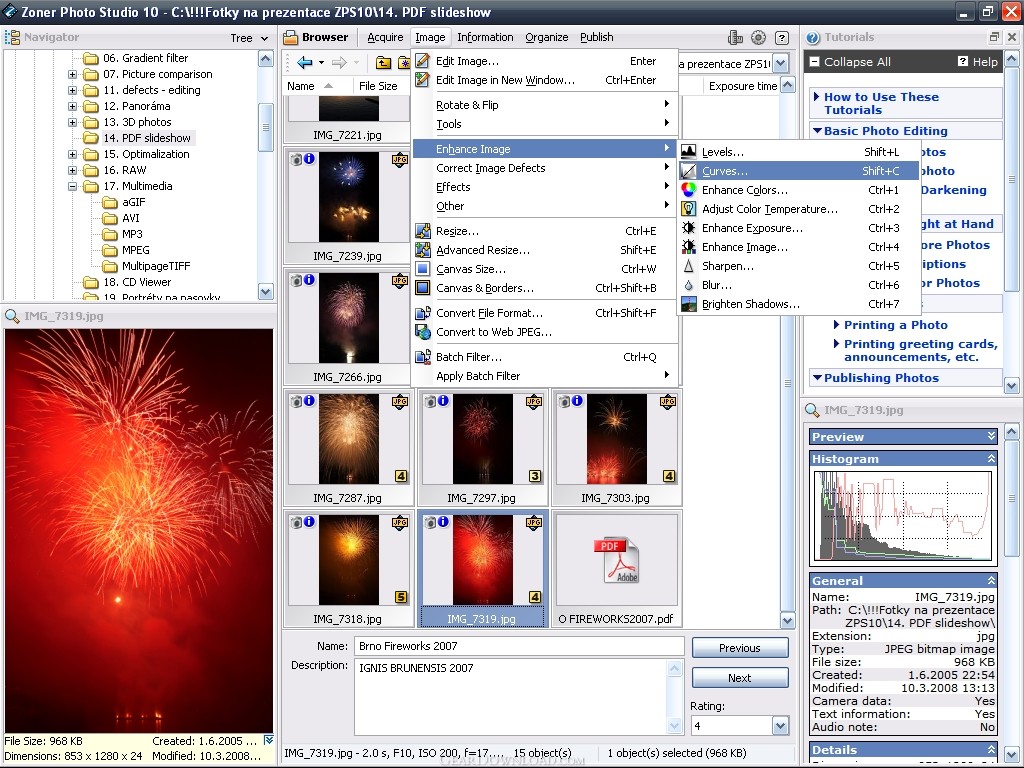The width and height of the screenshot is (1024, 768).
Task: Open the path address dropdown arrow
Action: [780, 63]
